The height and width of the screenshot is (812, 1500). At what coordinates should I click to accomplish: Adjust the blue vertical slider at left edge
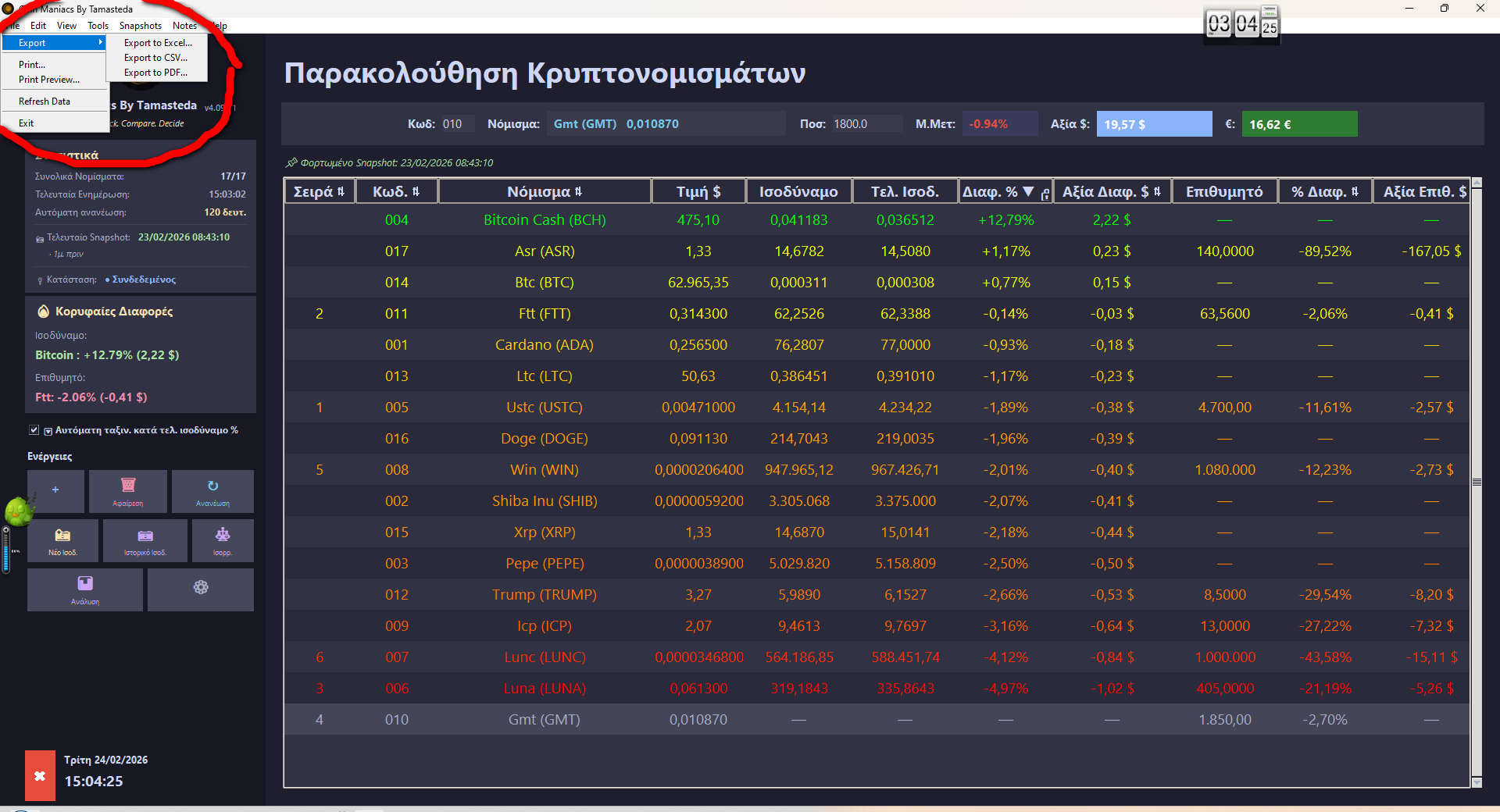6,550
